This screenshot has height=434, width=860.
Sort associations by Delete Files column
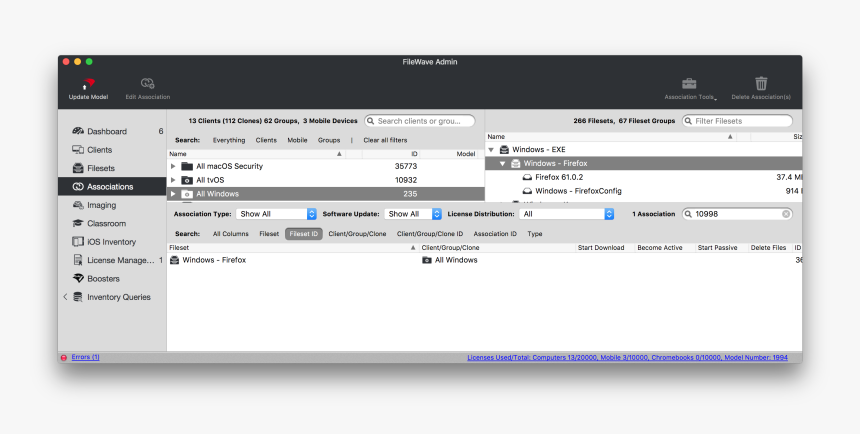[x=770, y=248]
